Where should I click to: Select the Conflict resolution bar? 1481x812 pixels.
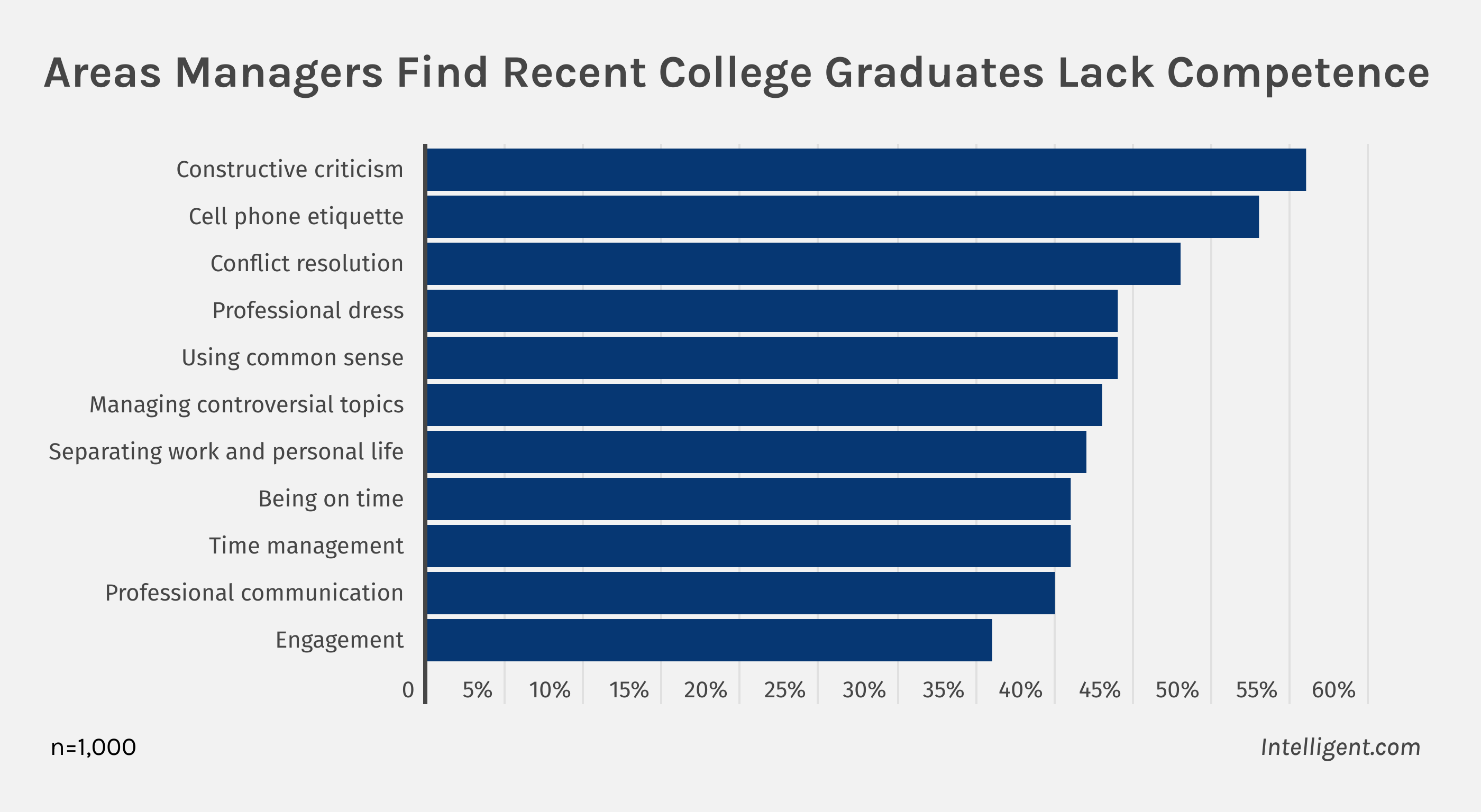point(803,264)
